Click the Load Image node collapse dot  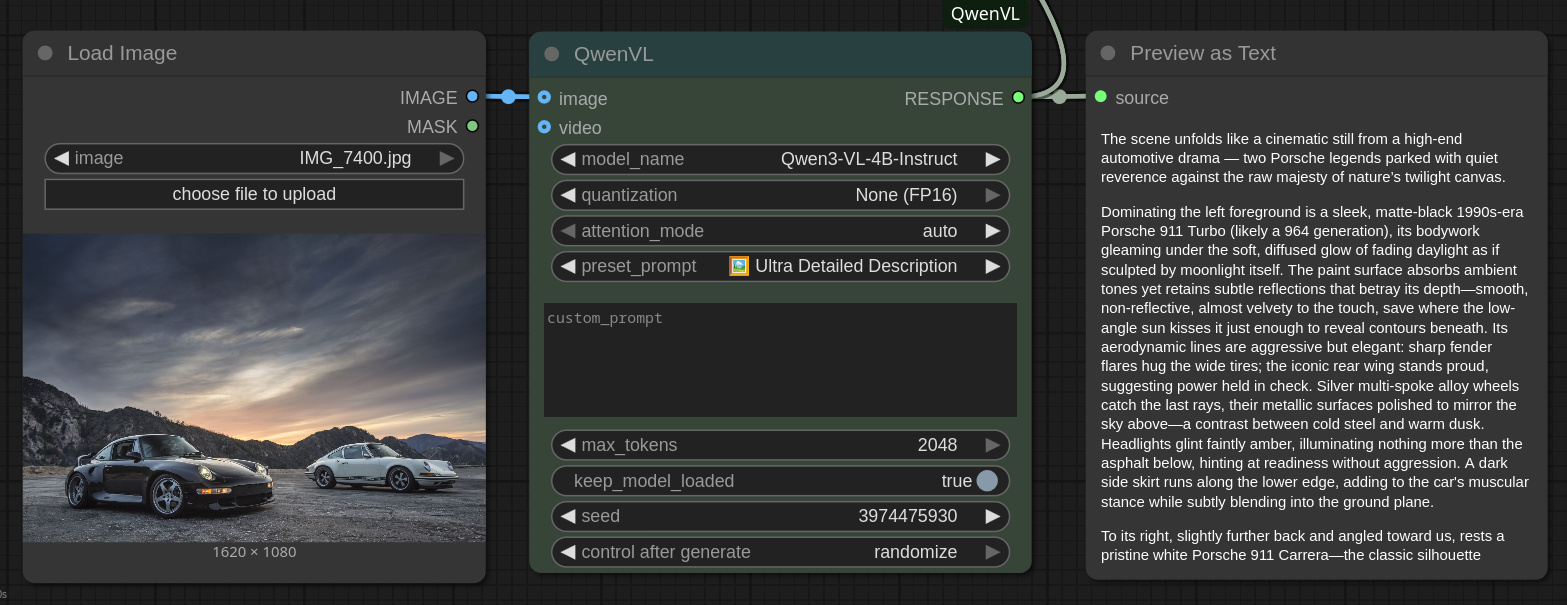coord(45,53)
